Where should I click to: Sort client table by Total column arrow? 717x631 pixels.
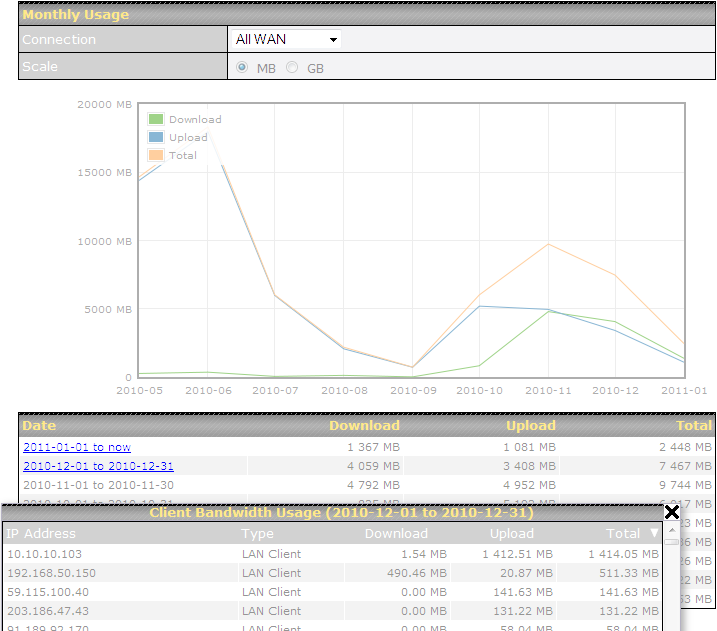tap(654, 533)
